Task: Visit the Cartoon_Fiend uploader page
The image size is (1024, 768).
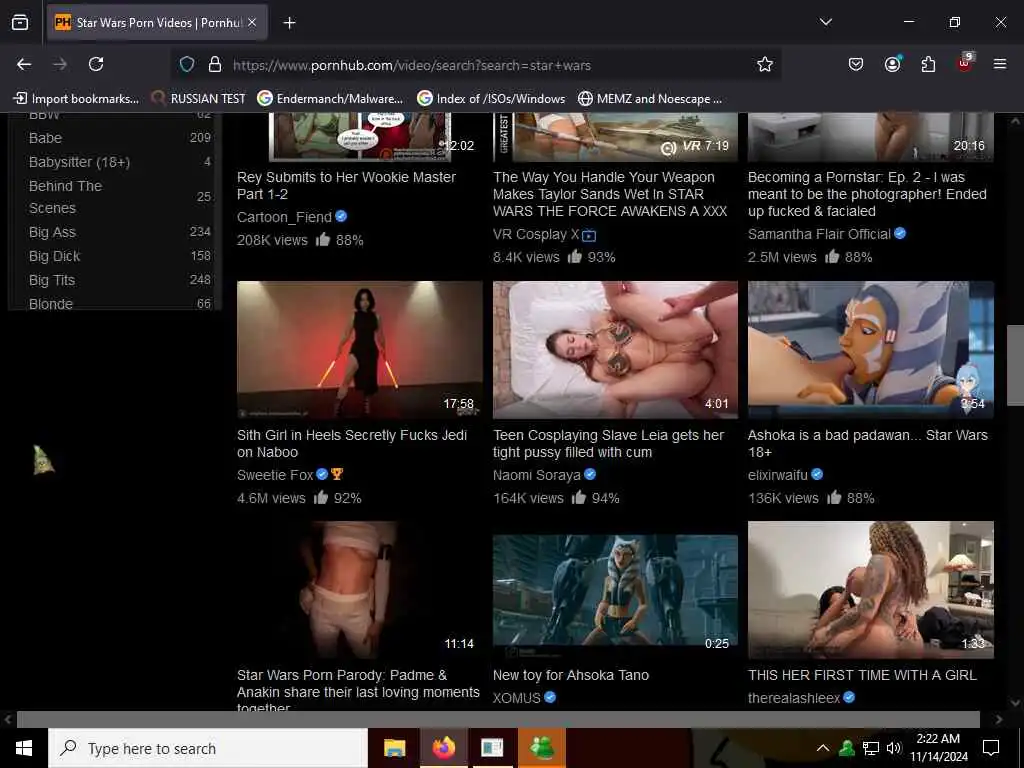Action: 284,217
